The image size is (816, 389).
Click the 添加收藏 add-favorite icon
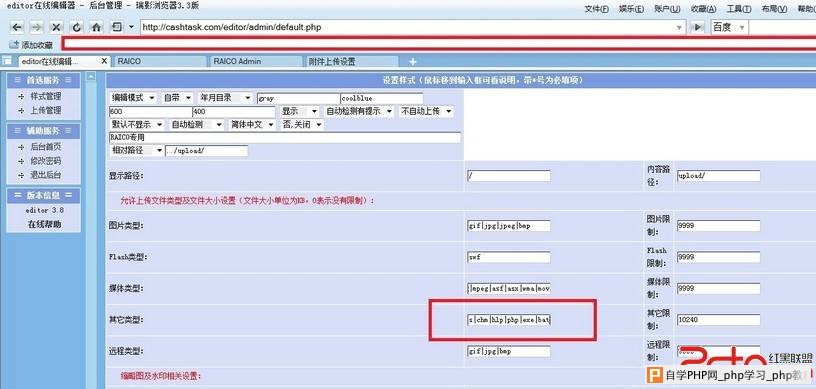pos(14,45)
